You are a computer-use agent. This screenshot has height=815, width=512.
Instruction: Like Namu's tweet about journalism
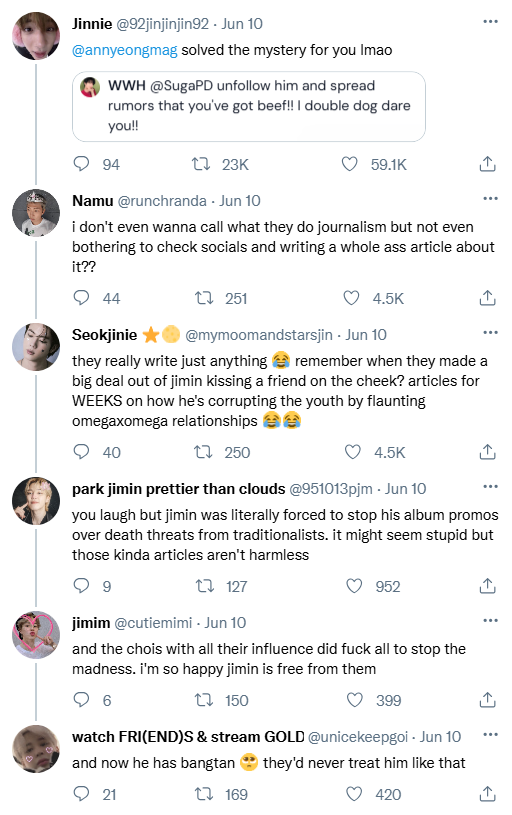(351, 298)
